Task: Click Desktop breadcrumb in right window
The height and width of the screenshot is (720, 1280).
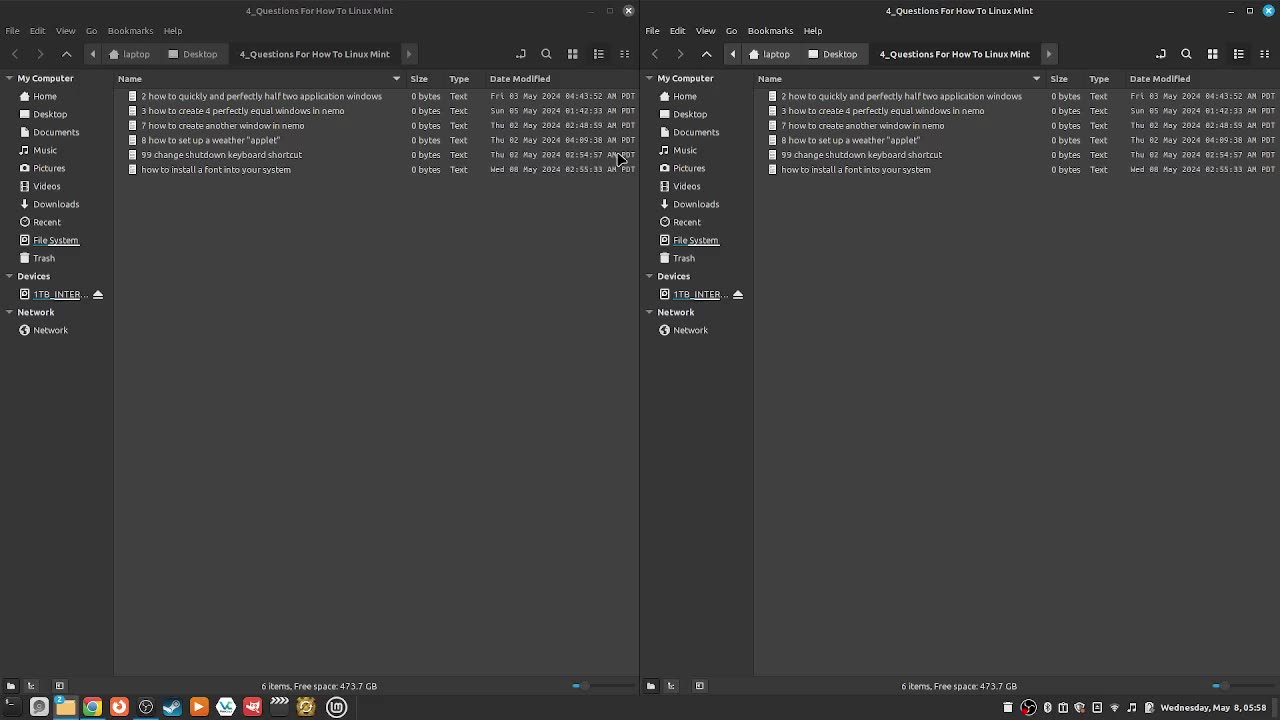Action: [833, 54]
